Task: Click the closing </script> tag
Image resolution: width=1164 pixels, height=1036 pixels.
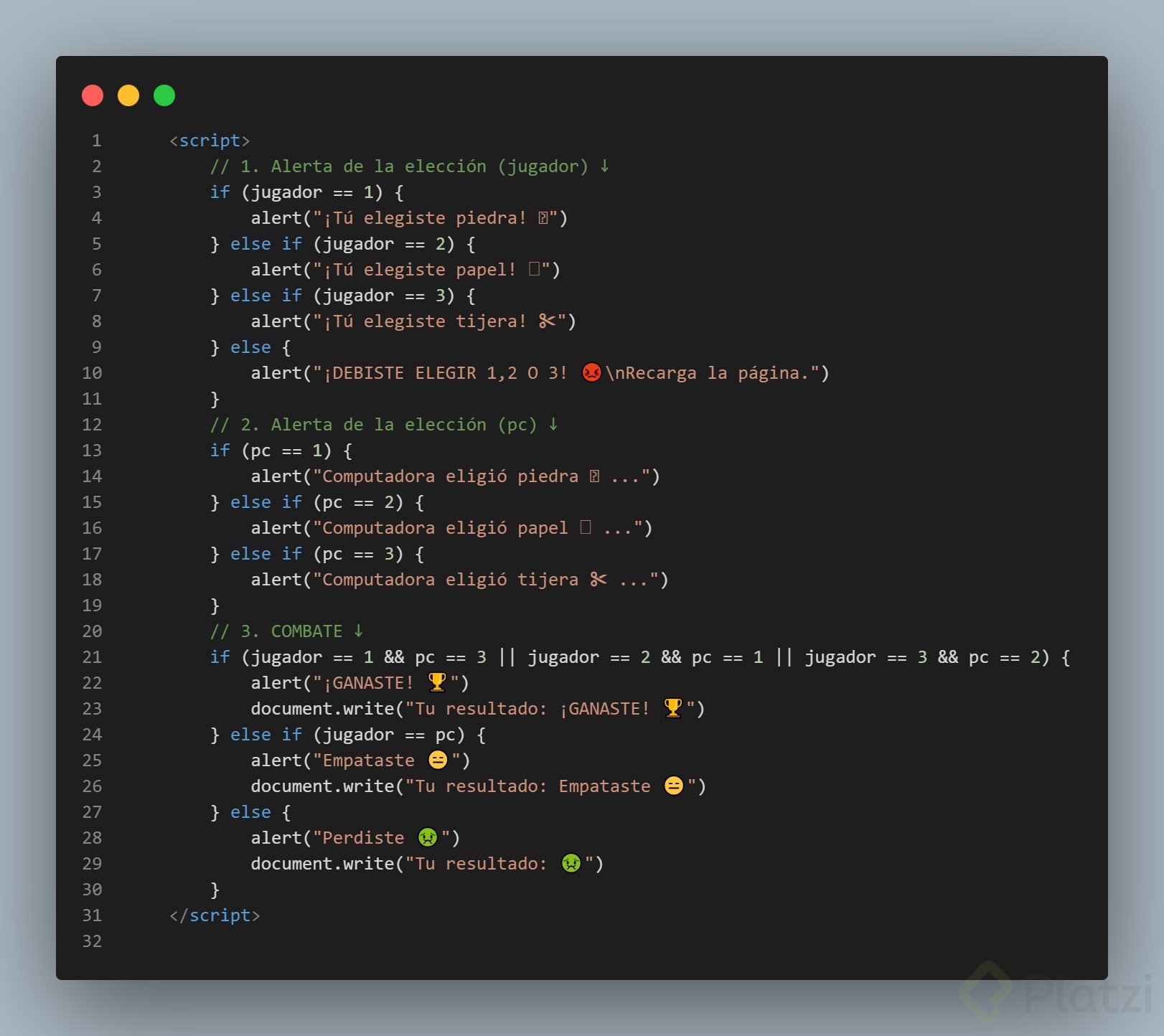Action: 215,915
